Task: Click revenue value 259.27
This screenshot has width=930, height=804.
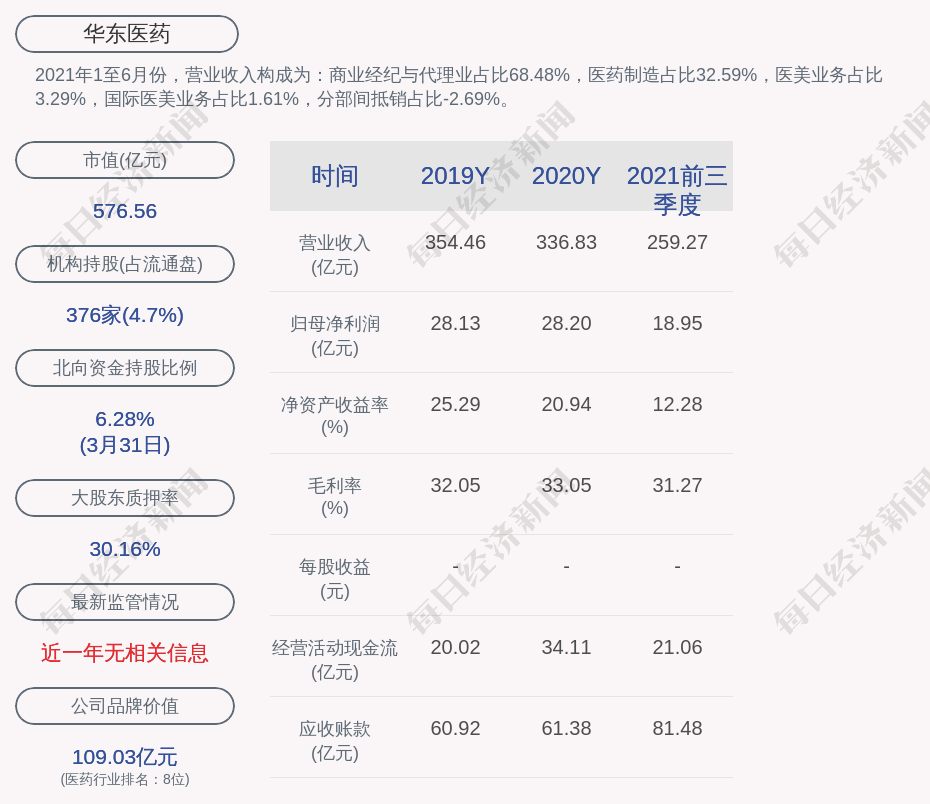Action: click(x=677, y=243)
